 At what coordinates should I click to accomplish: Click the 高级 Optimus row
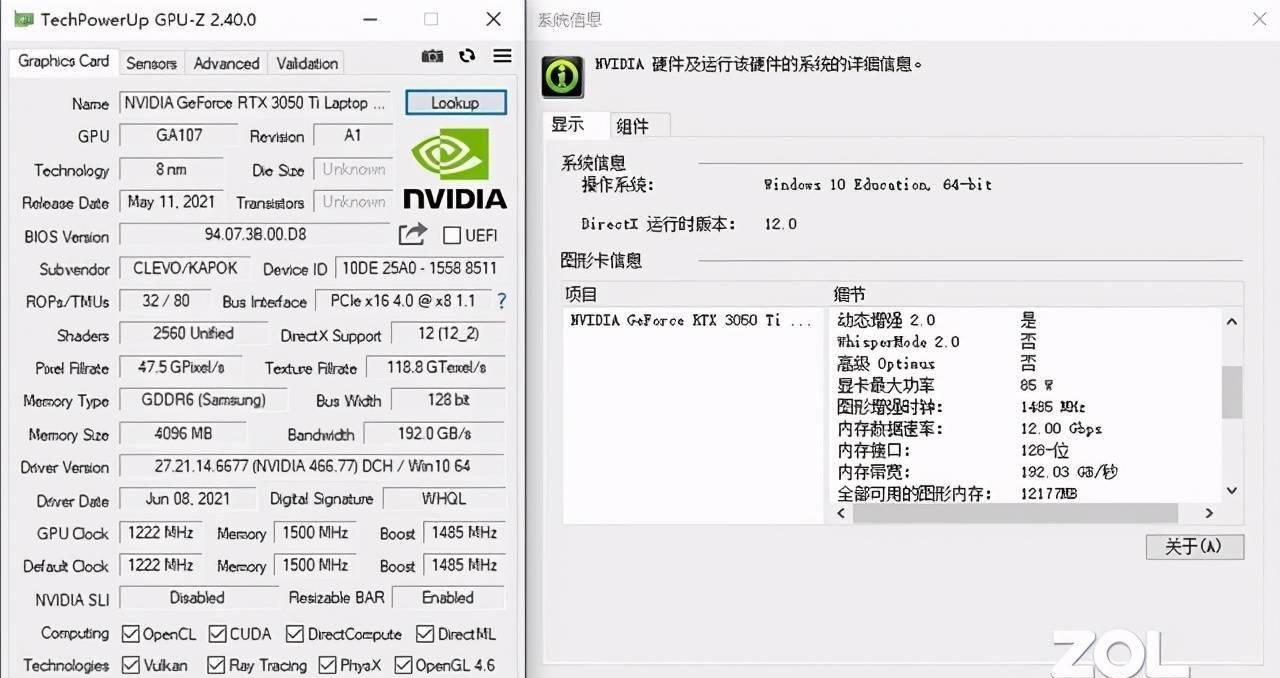pyautogui.click(x=1024, y=364)
